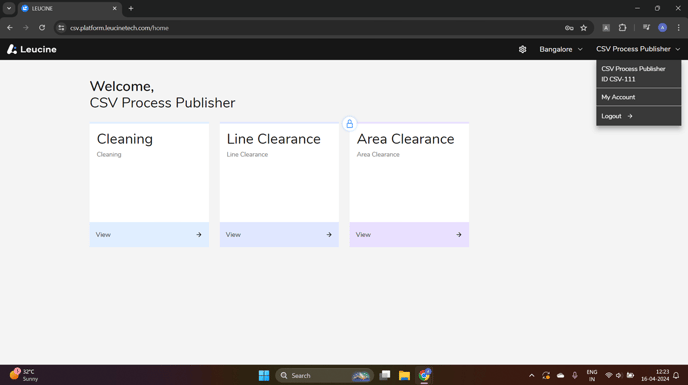Close the LEUCINE browser tab
Viewport: 688px width, 385px height.
115,8
